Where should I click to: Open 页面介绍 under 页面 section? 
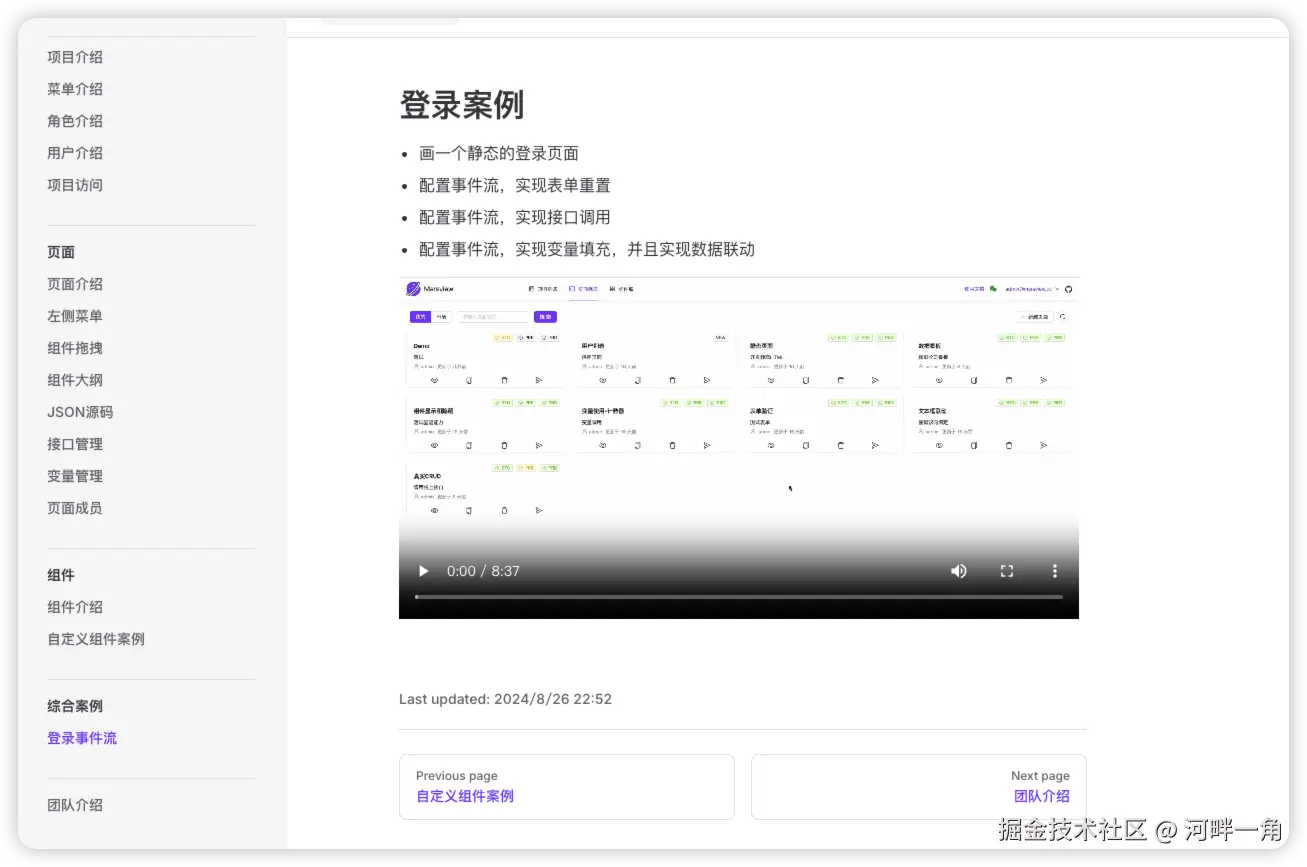(x=75, y=284)
